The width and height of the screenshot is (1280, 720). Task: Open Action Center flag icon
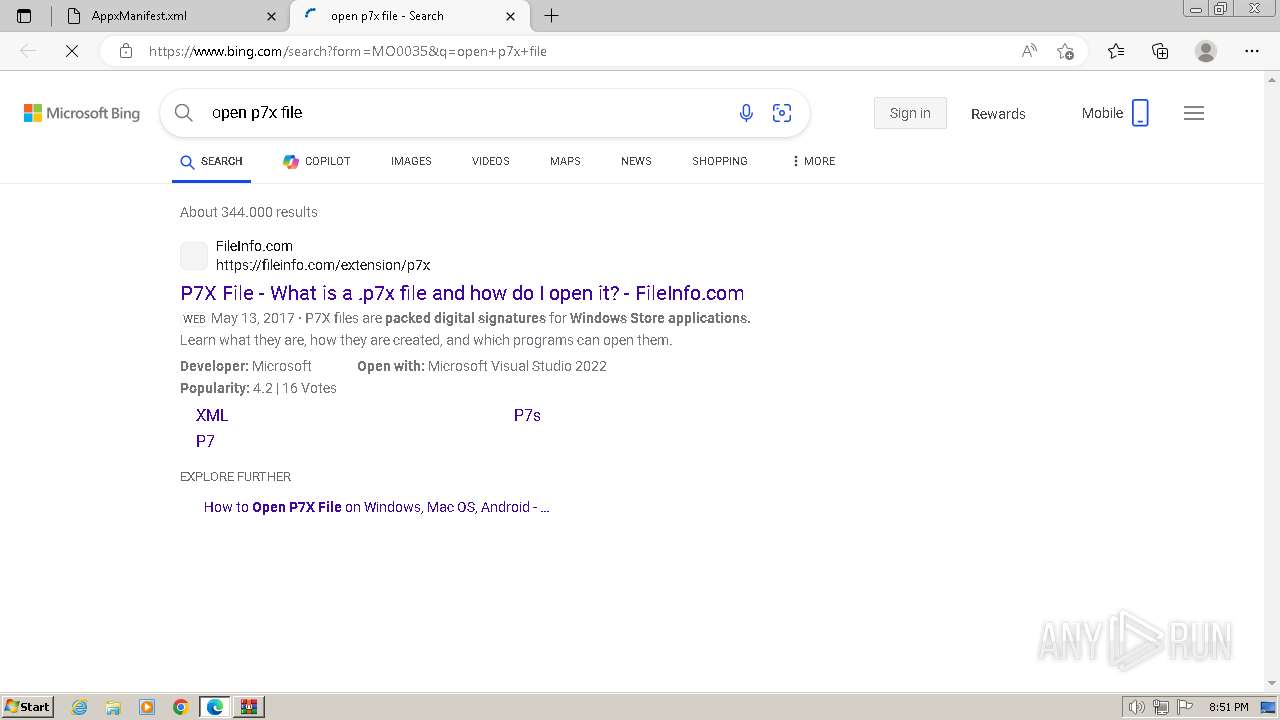point(1185,707)
